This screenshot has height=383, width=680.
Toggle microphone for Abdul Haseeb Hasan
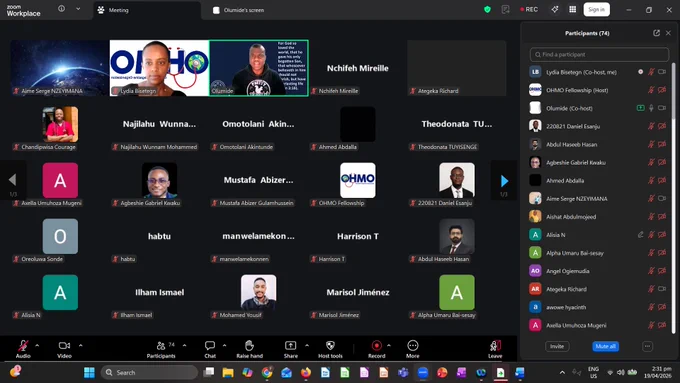click(x=651, y=144)
